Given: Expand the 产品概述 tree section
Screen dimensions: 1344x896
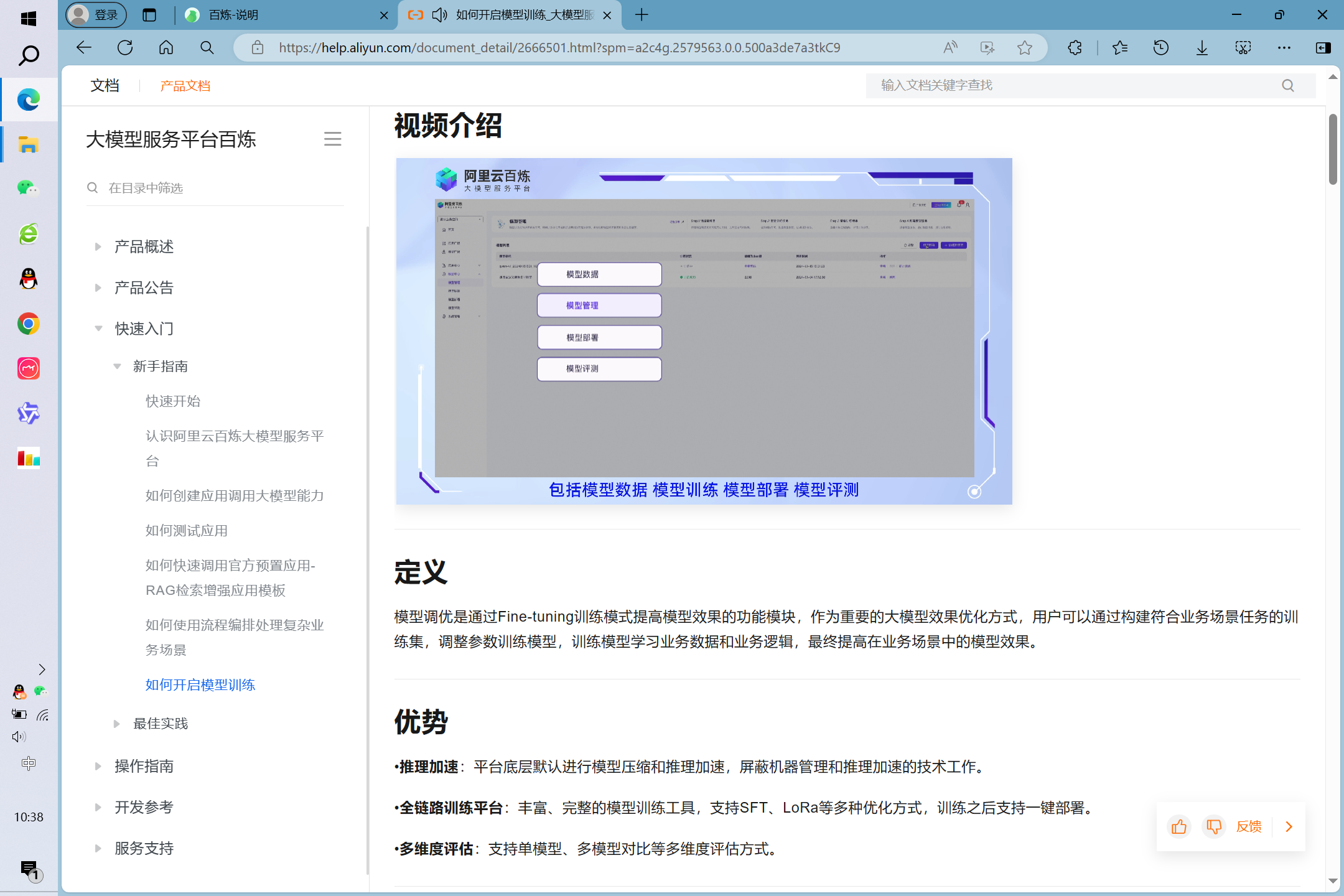Looking at the screenshot, I should 98,247.
